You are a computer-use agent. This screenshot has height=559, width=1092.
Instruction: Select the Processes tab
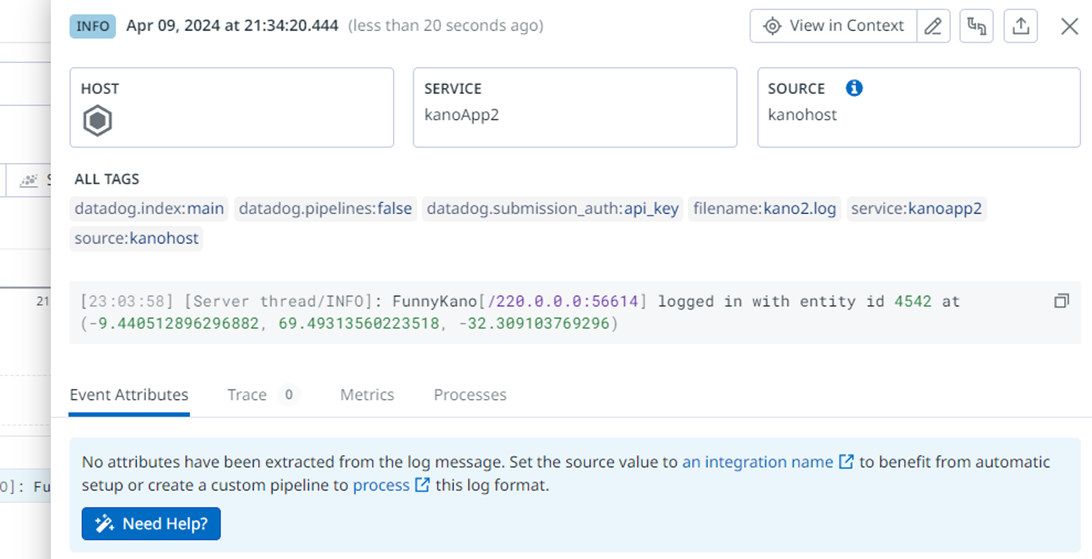pos(470,395)
